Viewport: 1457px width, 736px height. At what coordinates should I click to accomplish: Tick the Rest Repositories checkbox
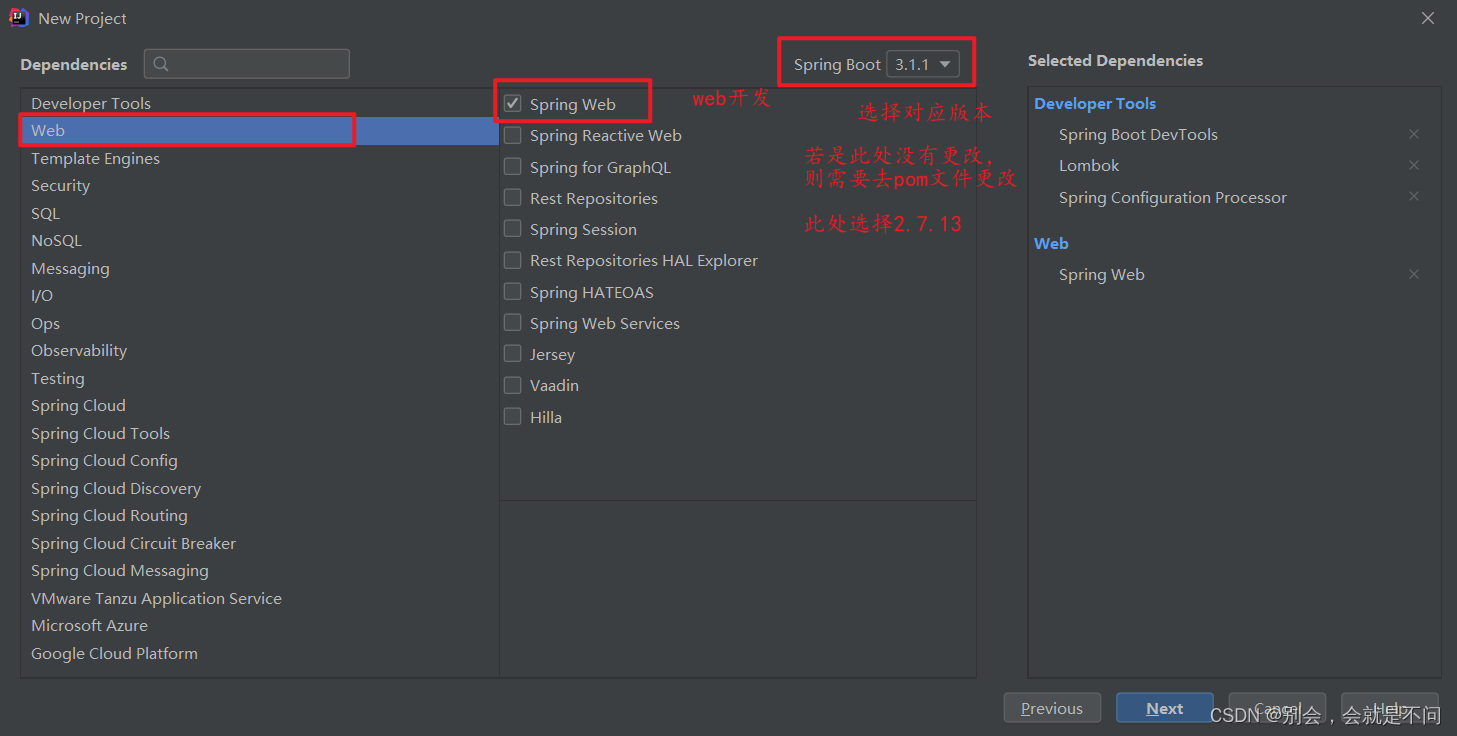(x=513, y=198)
